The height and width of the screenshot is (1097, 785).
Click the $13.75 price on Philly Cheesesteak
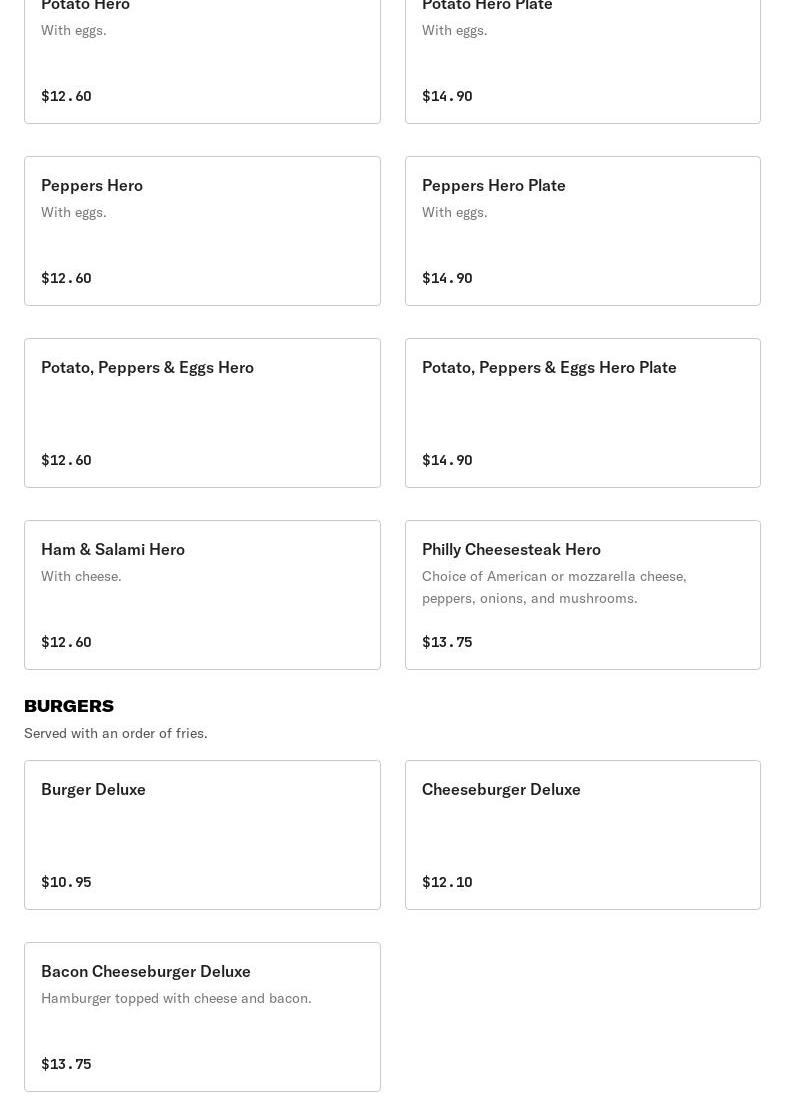tap(447, 642)
